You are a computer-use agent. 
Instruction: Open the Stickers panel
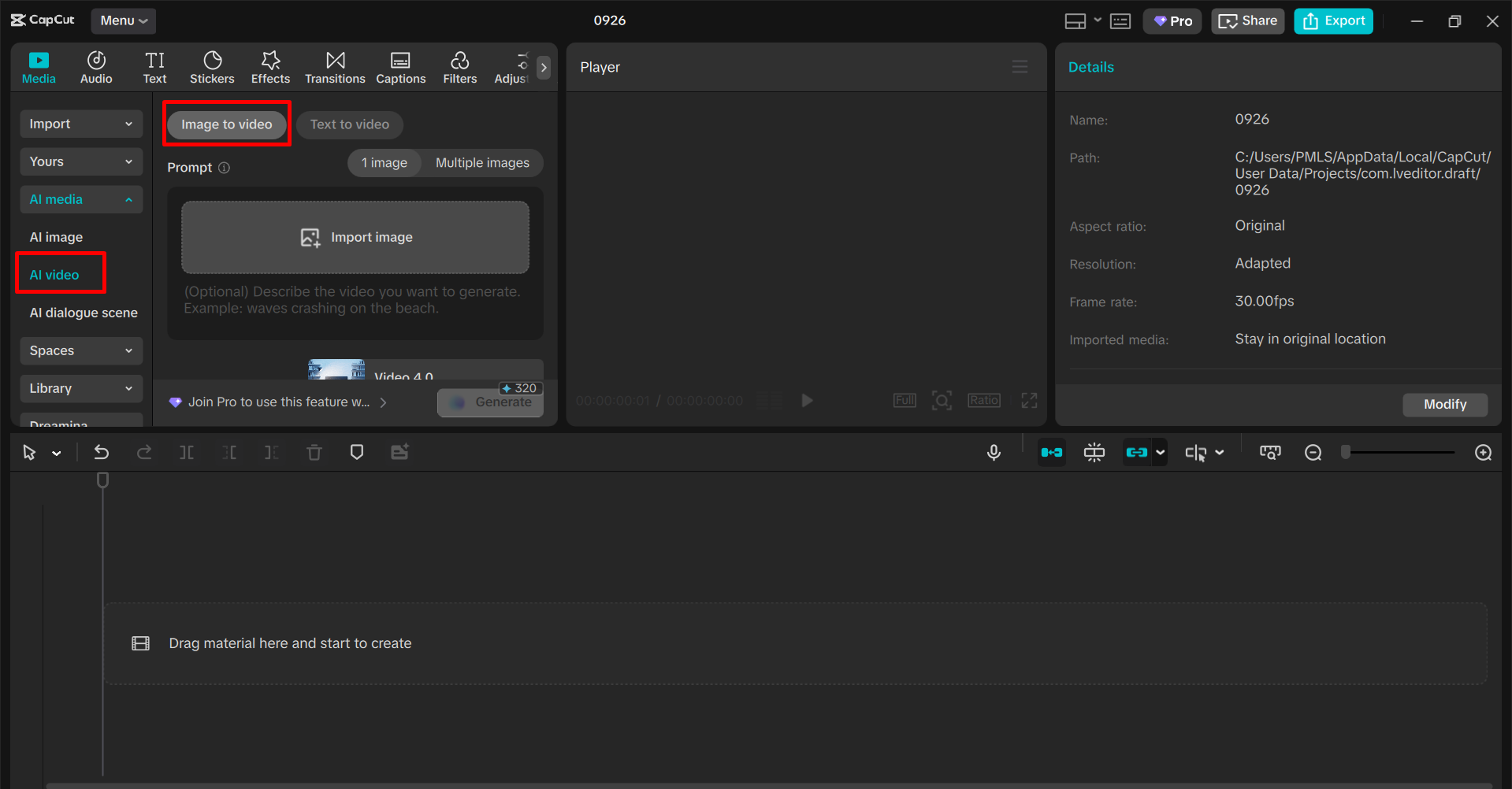211,67
